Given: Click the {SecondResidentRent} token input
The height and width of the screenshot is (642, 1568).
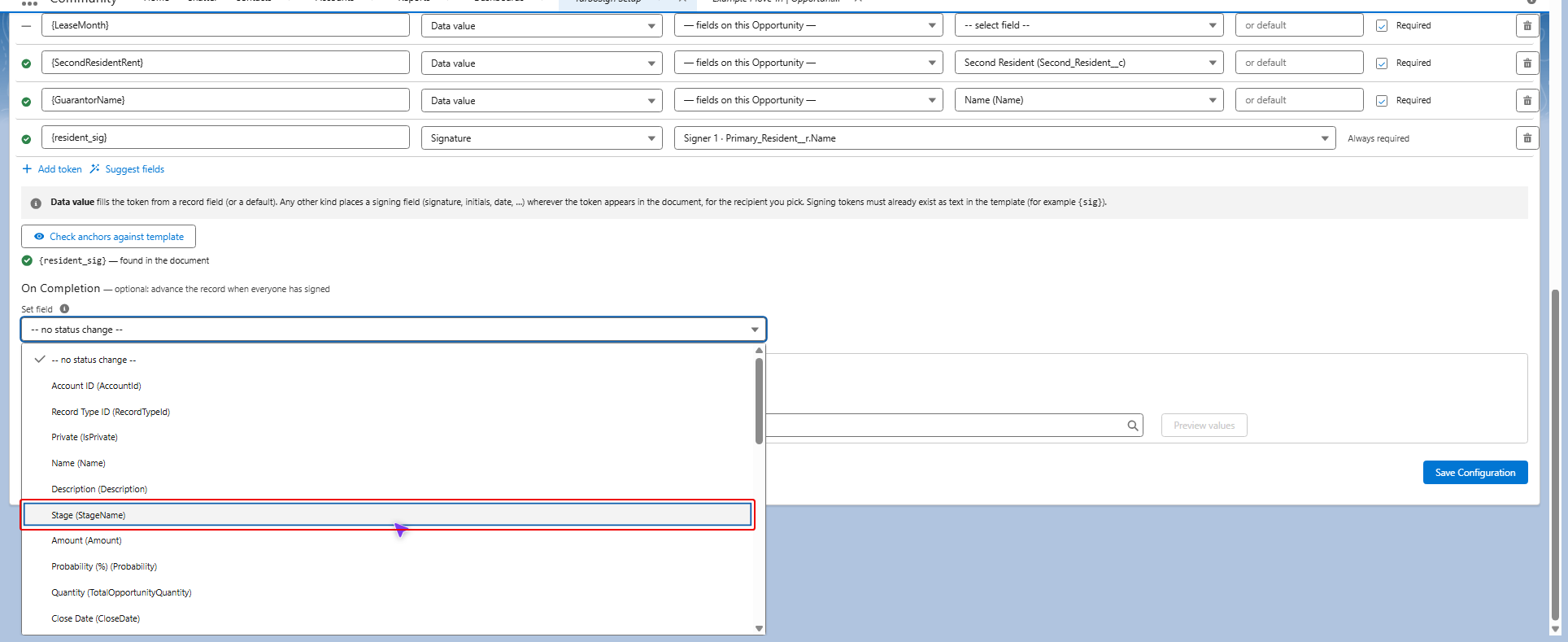Looking at the screenshot, I should pos(225,63).
